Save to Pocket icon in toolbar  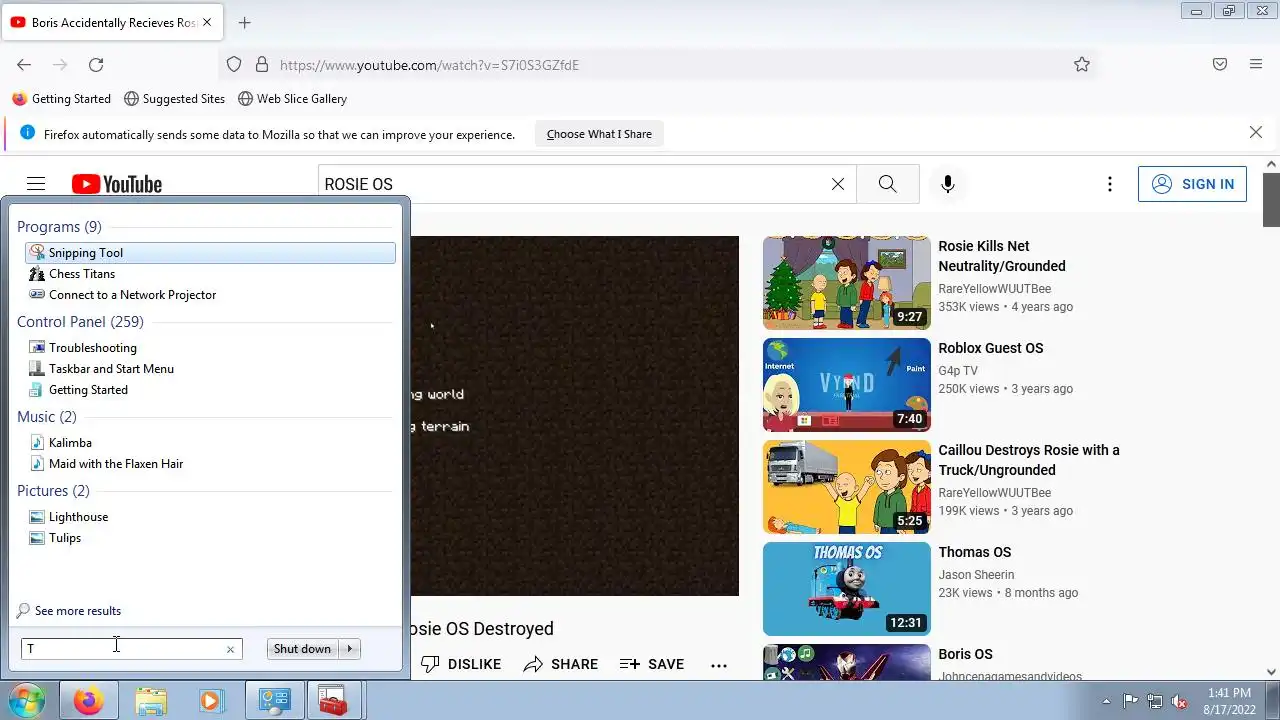[1220, 65]
